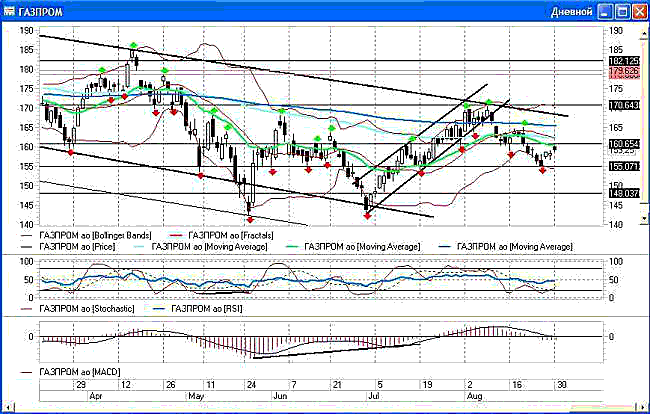Click the vertical scrollbar down arrow
The image size is (650, 414).
[x=644, y=218]
